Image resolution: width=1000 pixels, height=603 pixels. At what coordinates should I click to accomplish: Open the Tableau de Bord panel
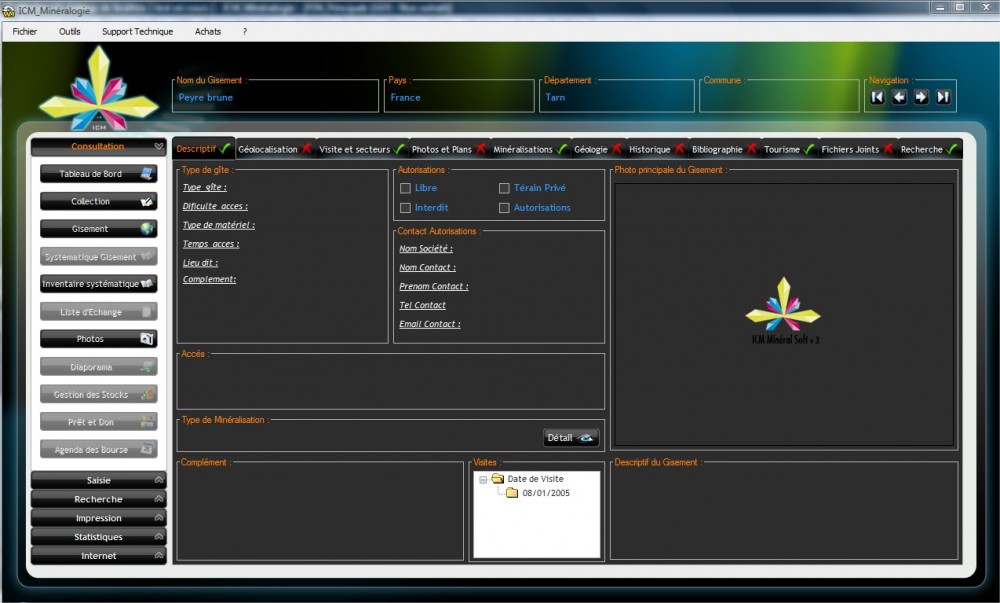99,173
